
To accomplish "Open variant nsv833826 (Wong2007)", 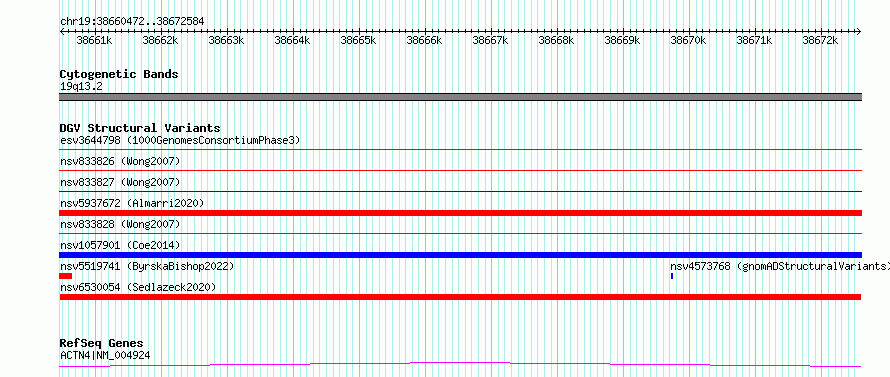I will pos(120,161).
